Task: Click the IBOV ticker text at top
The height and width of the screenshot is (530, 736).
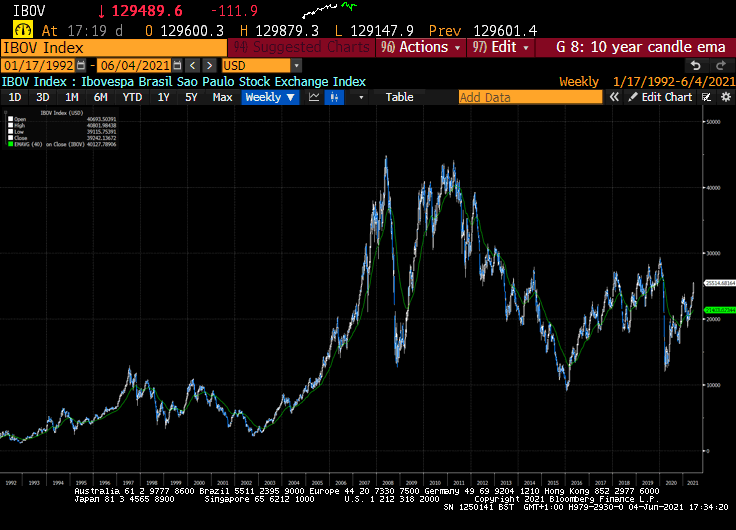Action: [x=29, y=11]
